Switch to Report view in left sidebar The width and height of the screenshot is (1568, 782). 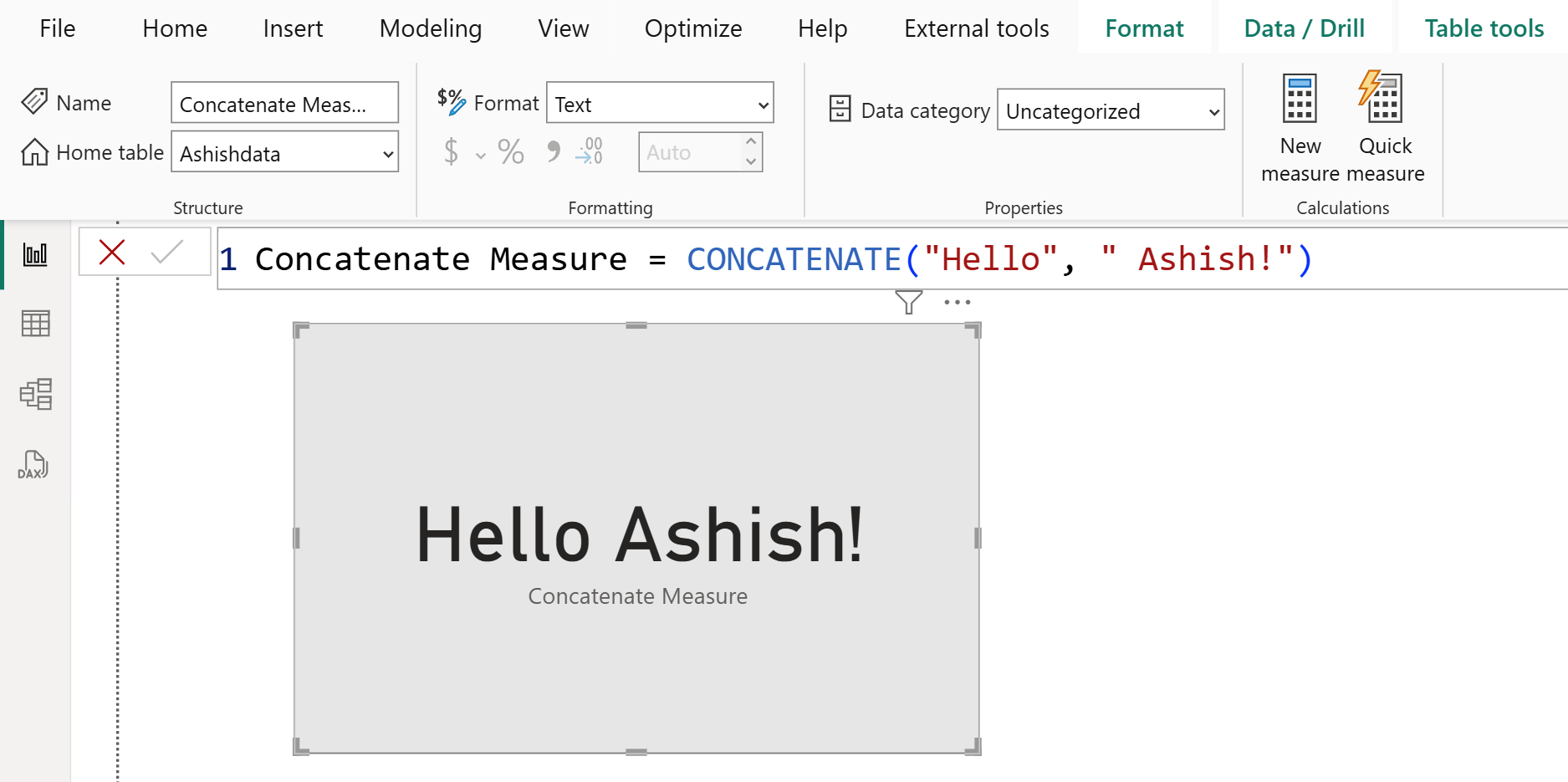click(x=34, y=253)
